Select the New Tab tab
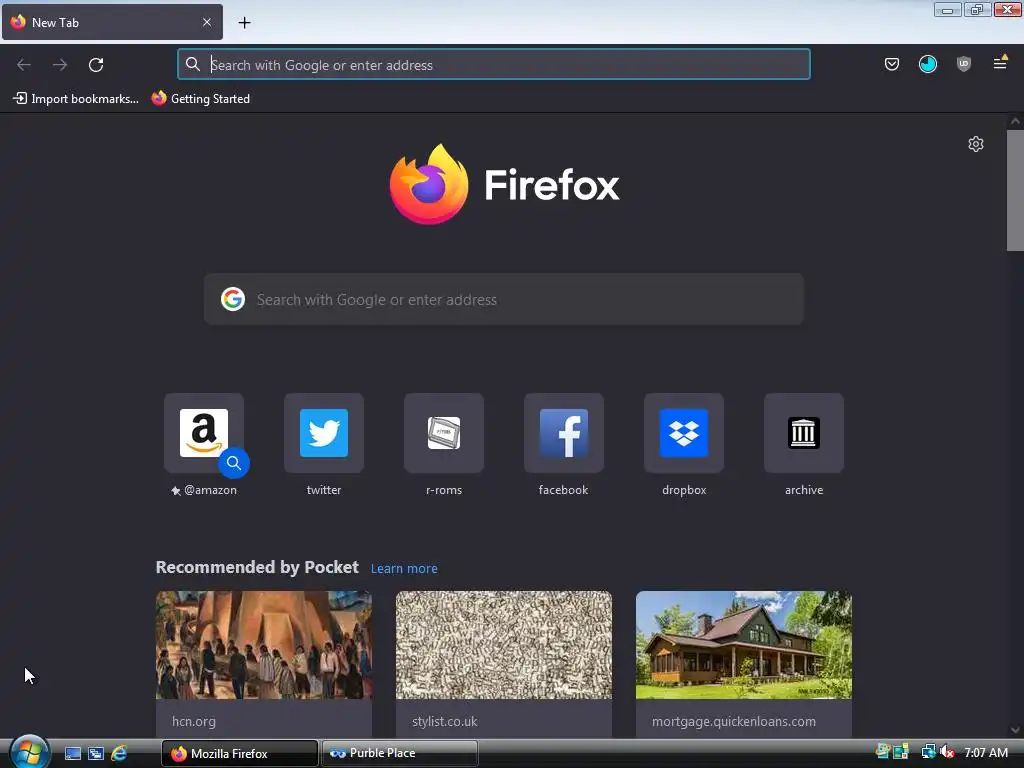This screenshot has height=768, width=1024. click(x=112, y=22)
